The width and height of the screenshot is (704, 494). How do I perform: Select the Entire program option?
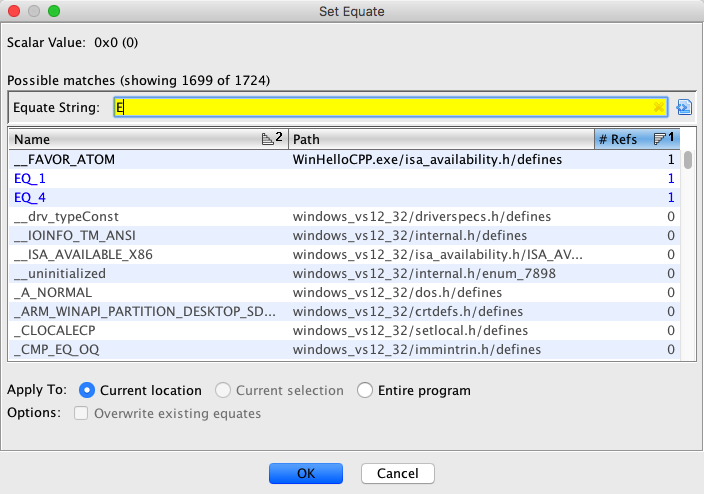(x=365, y=390)
